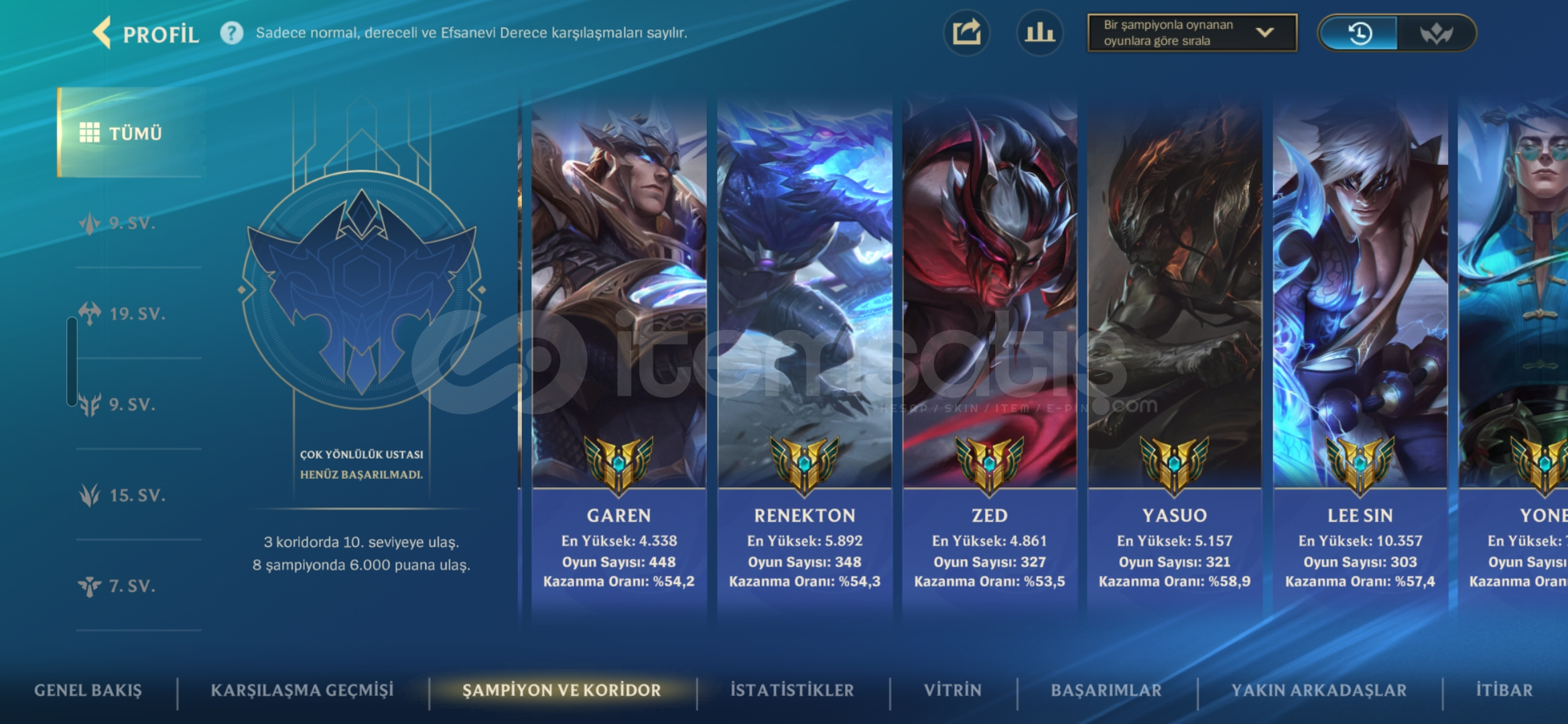Switch to the İstatistikler tab

(x=792, y=690)
